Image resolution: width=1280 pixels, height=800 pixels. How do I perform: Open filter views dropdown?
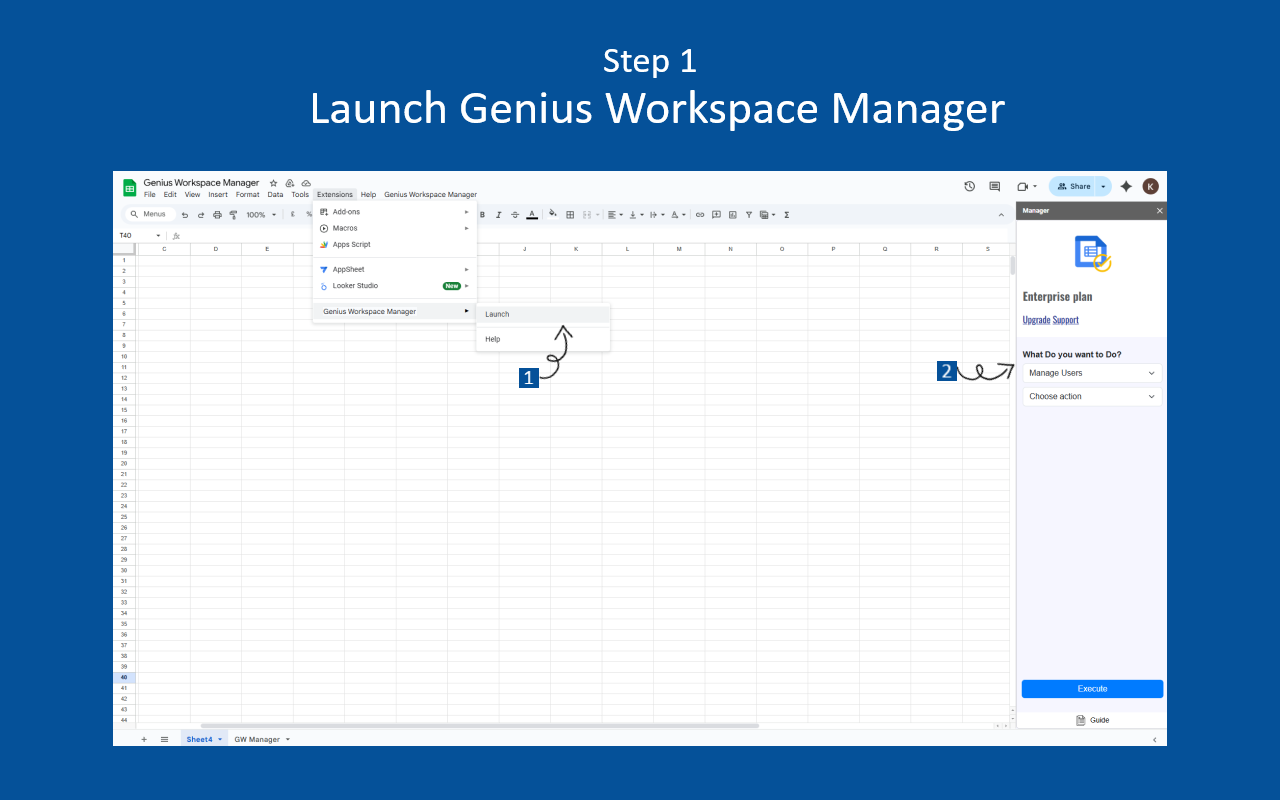click(768, 215)
